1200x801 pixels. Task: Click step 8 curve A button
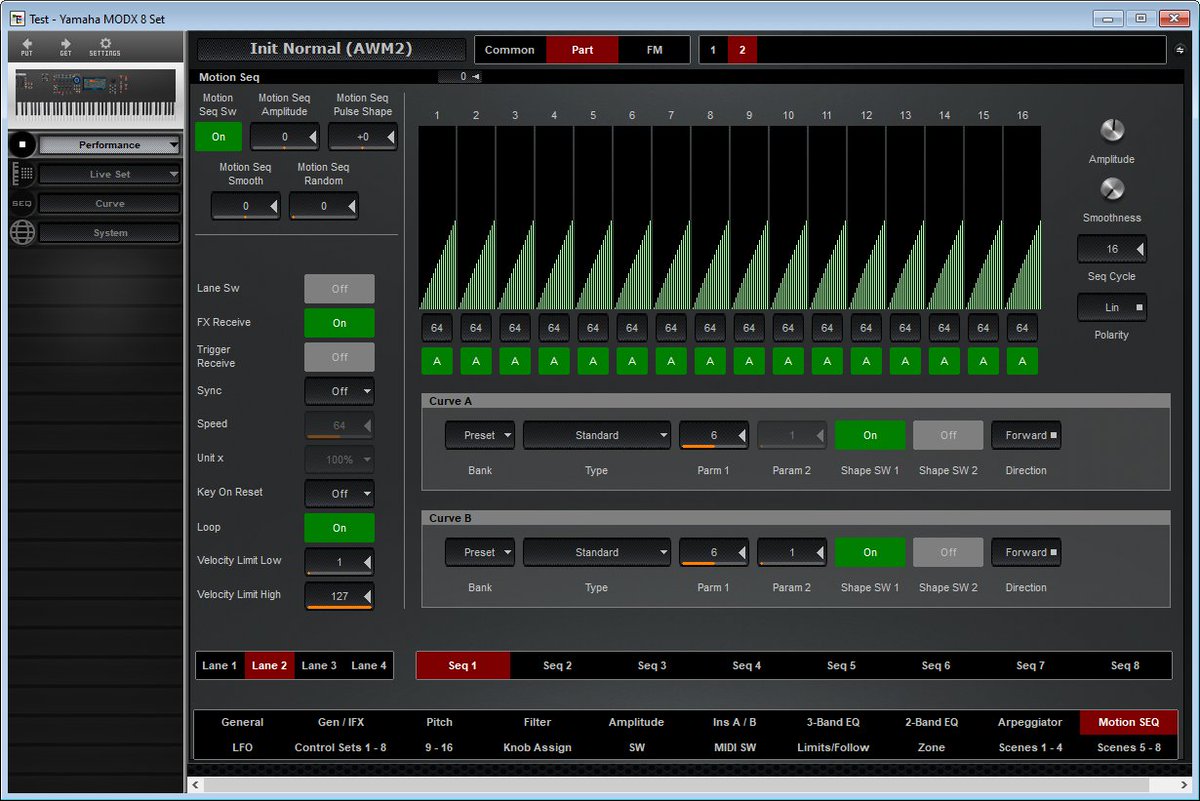point(710,361)
